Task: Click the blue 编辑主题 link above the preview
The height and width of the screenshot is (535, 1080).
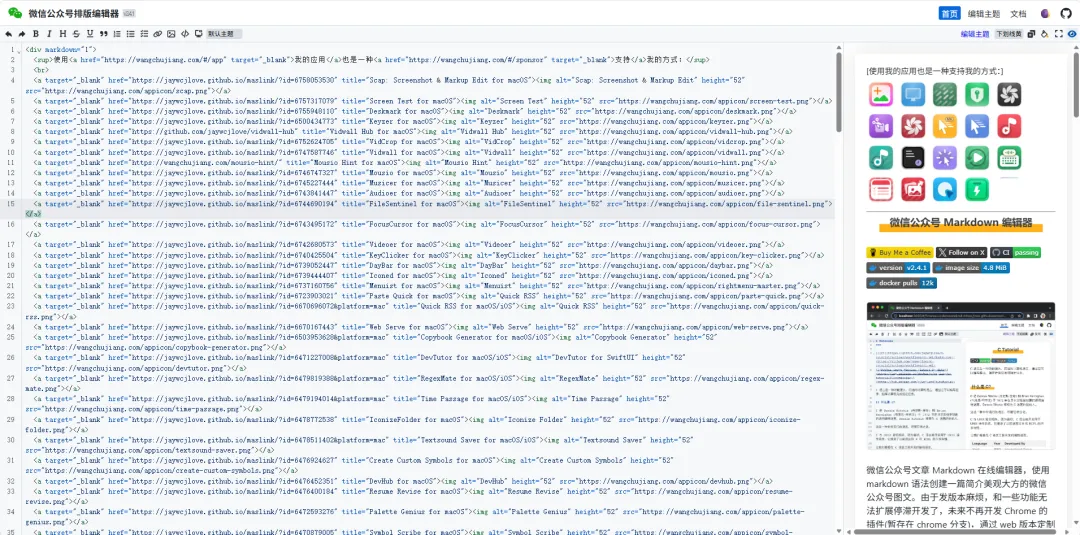Action: 975,34
